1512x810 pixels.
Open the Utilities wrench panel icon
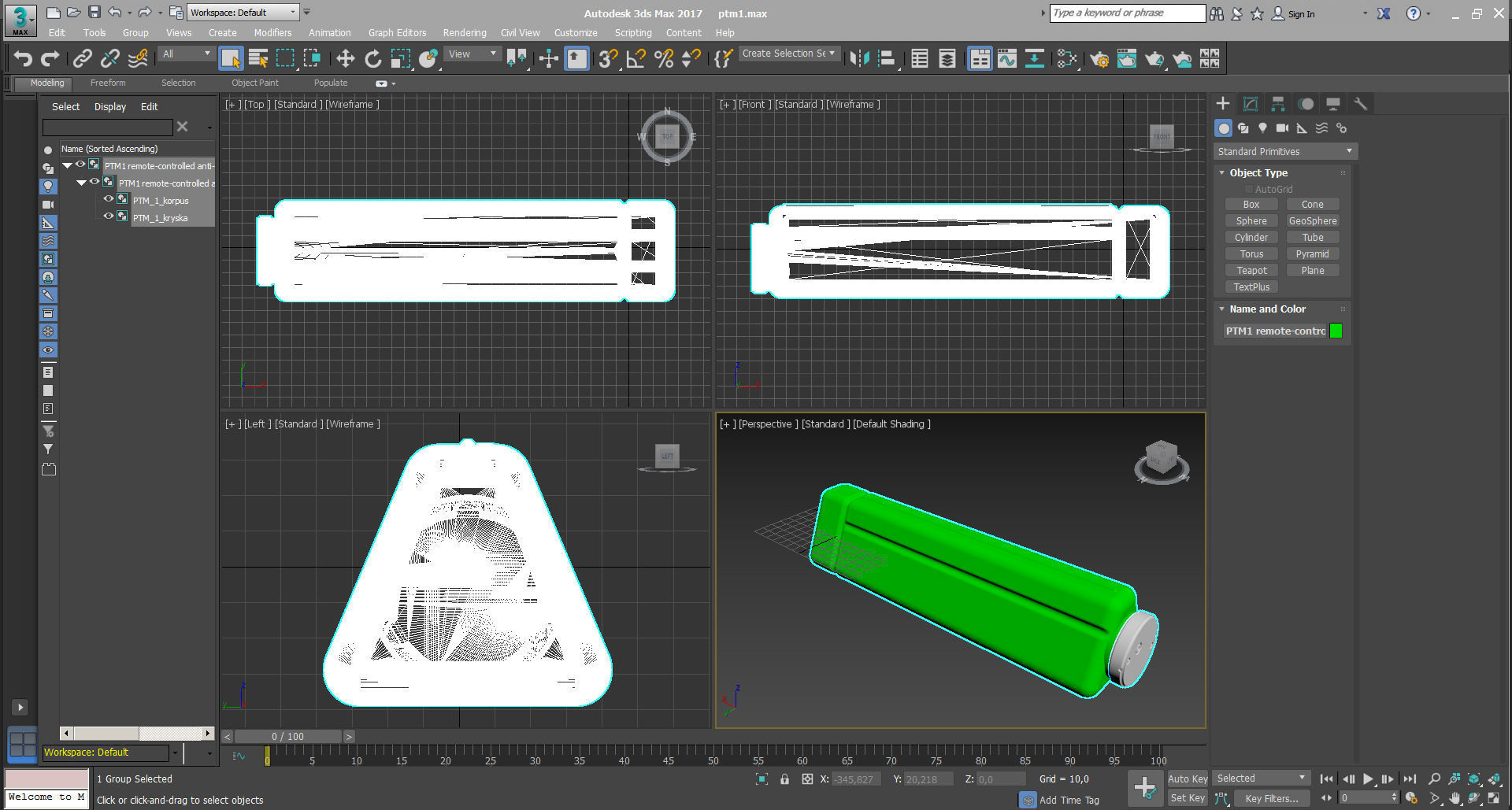[1360, 104]
